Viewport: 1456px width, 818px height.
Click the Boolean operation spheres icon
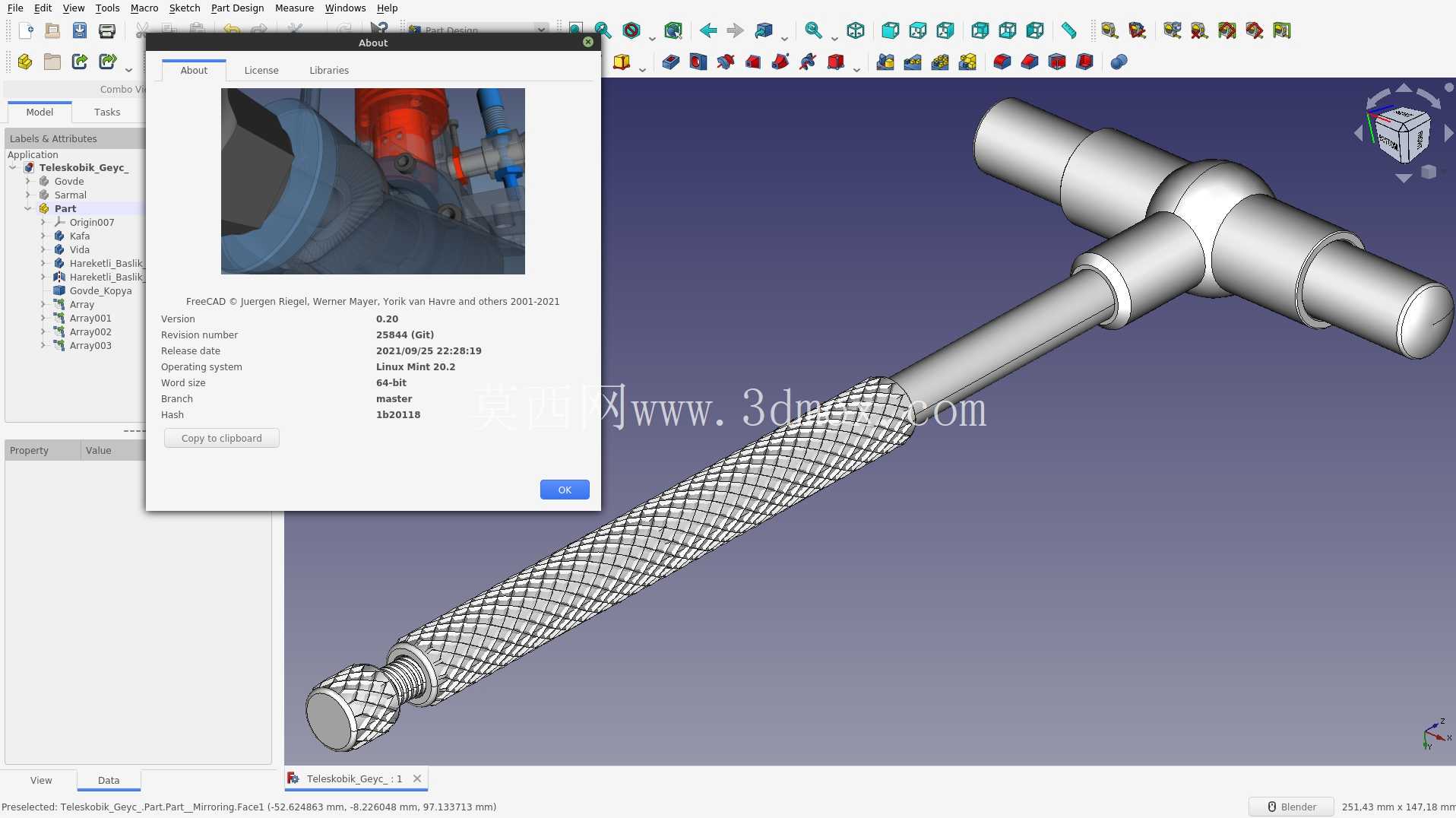(x=1119, y=62)
